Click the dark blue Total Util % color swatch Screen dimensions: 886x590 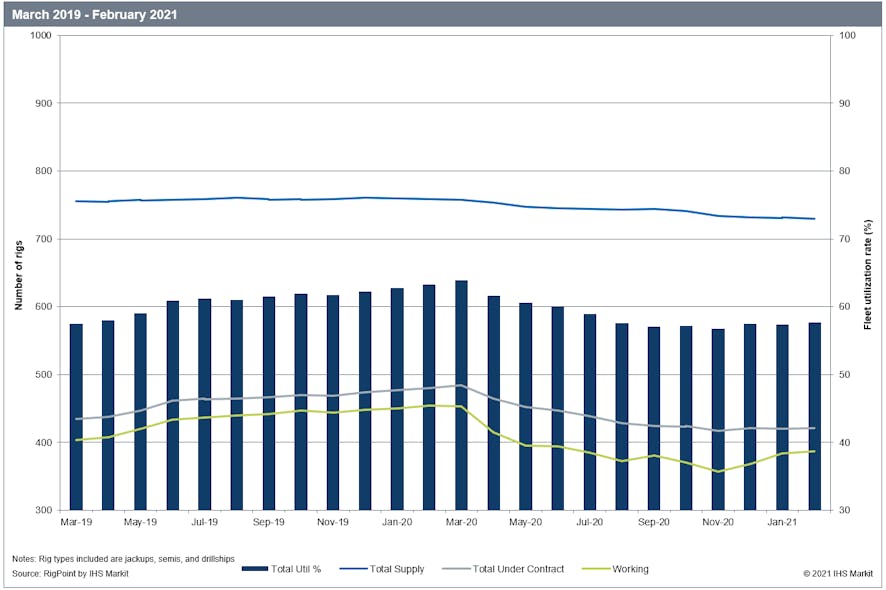255,568
